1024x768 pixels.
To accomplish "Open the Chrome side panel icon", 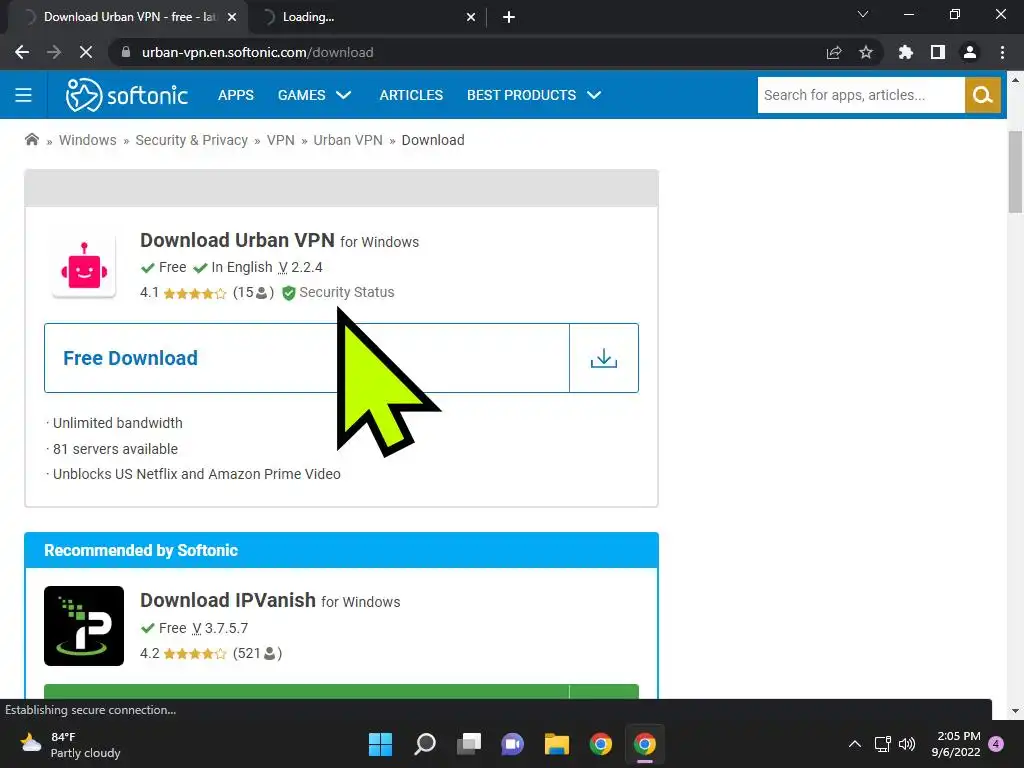I will tap(938, 52).
